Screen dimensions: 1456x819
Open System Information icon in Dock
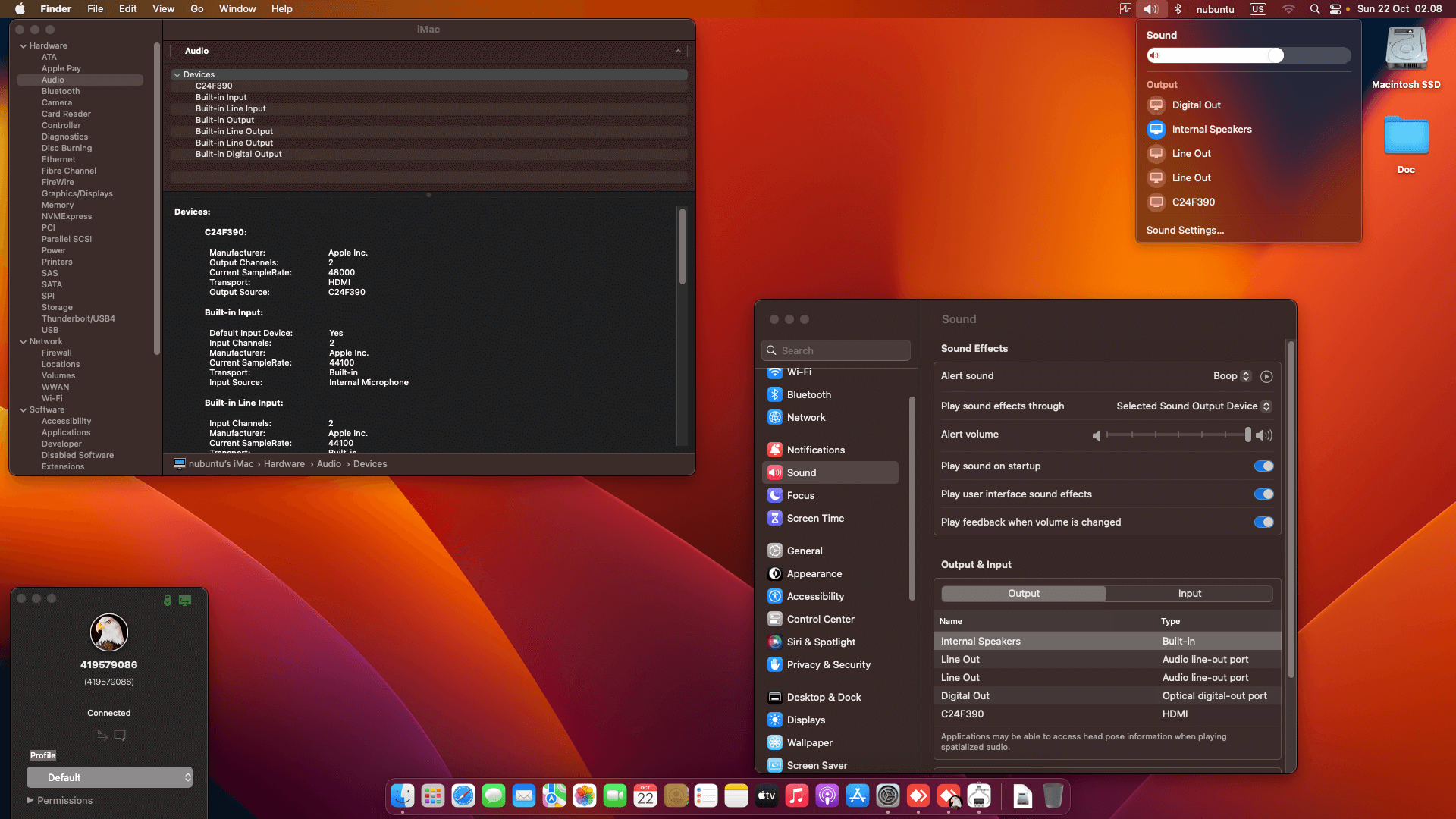(x=979, y=795)
